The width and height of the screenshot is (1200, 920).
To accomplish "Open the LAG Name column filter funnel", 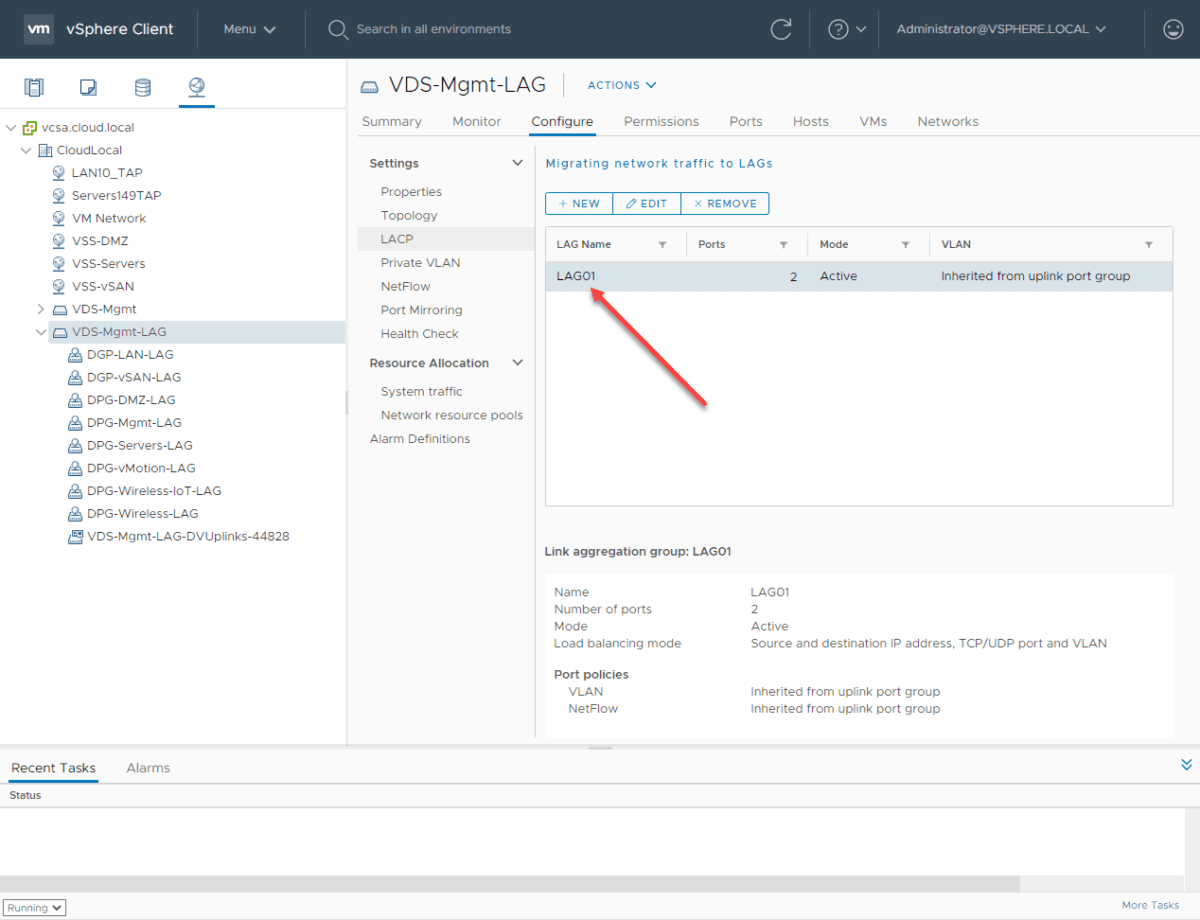I will pos(662,244).
